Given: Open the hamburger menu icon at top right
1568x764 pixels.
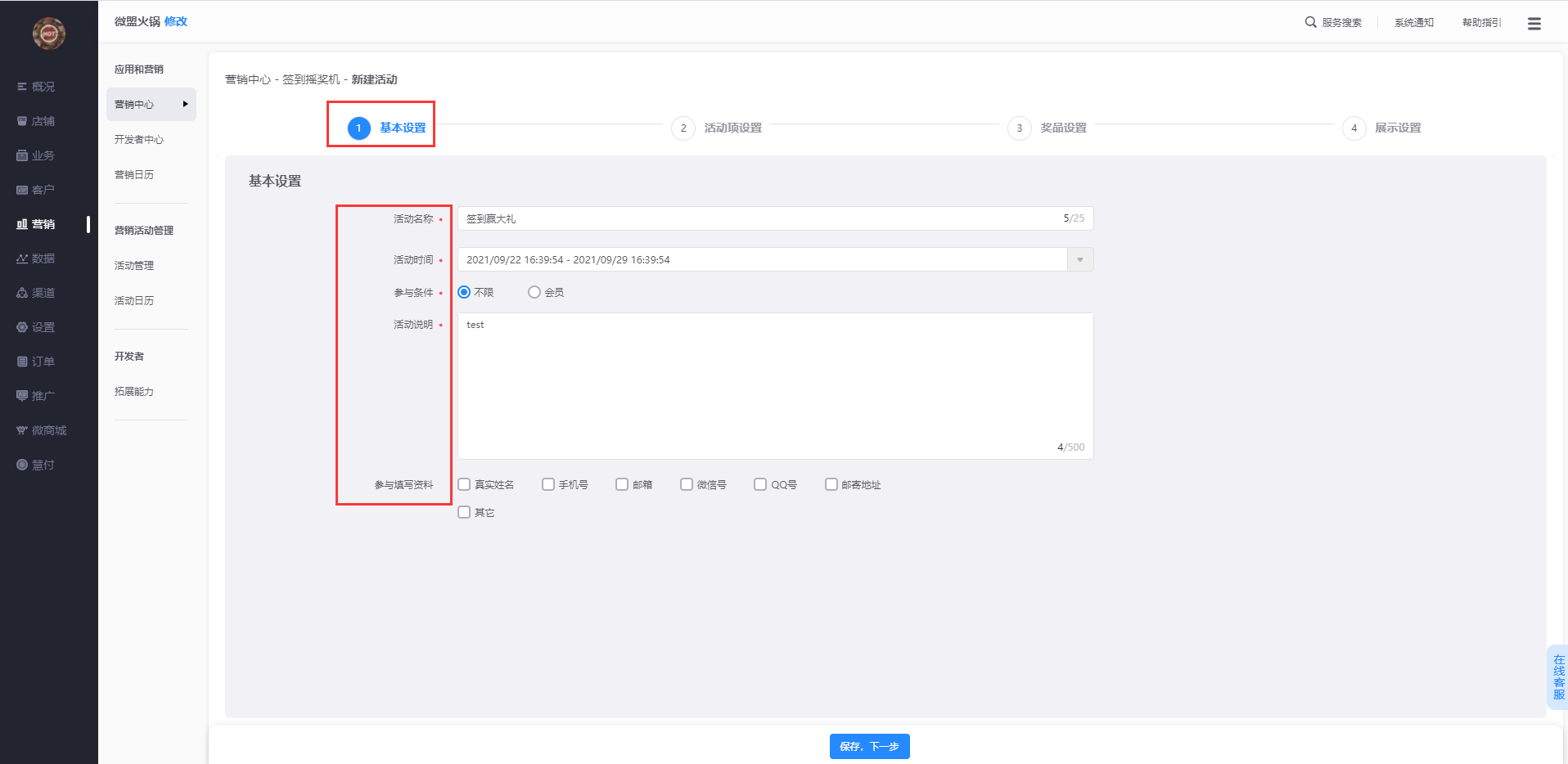Looking at the screenshot, I should point(1534,24).
